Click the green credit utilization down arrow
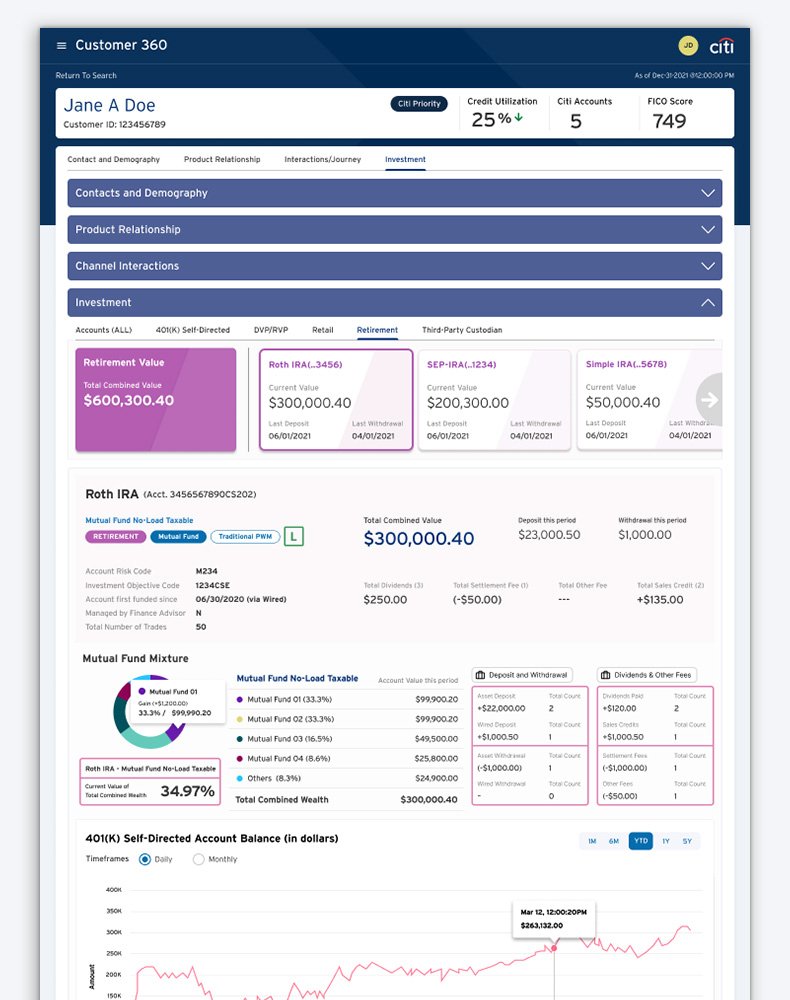 point(519,117)
